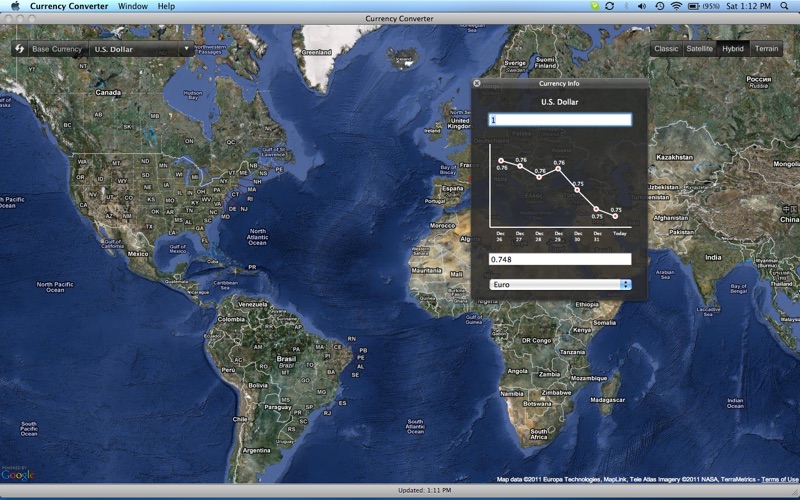The height and width of the screenshot is (500, 800).
Task: Click the India label on the map
Action: [x=713, y=257]
